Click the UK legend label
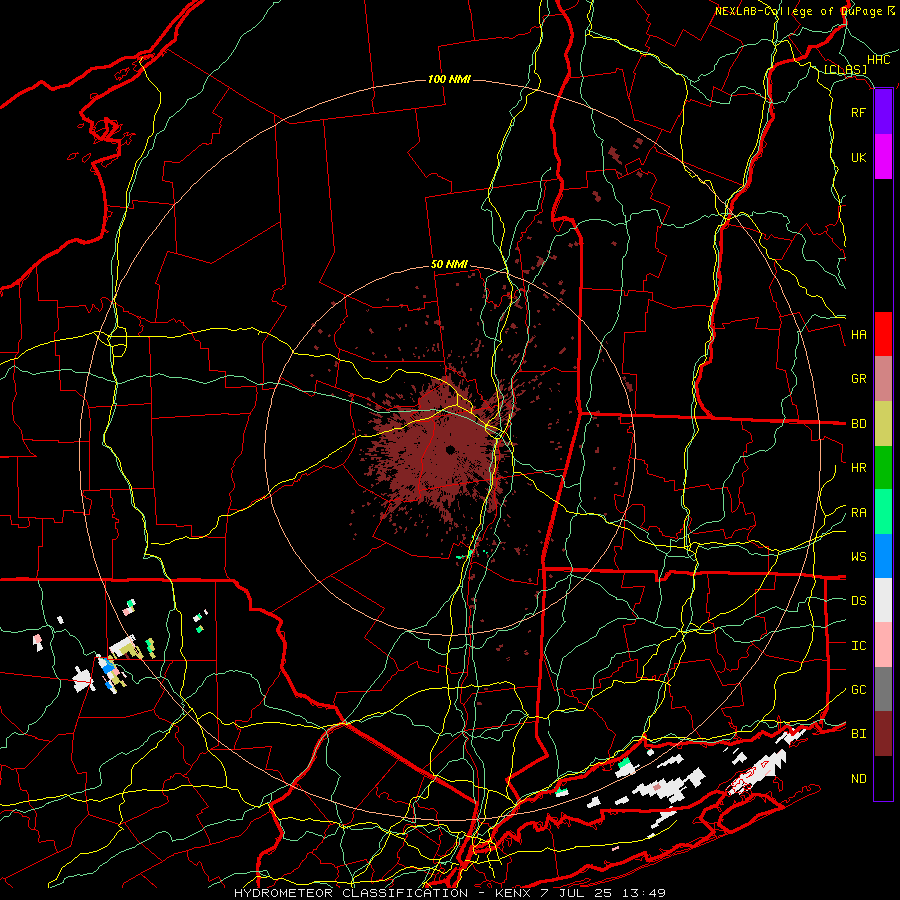The width and height of the screenshot is (900, 900). tap(858, 157)
